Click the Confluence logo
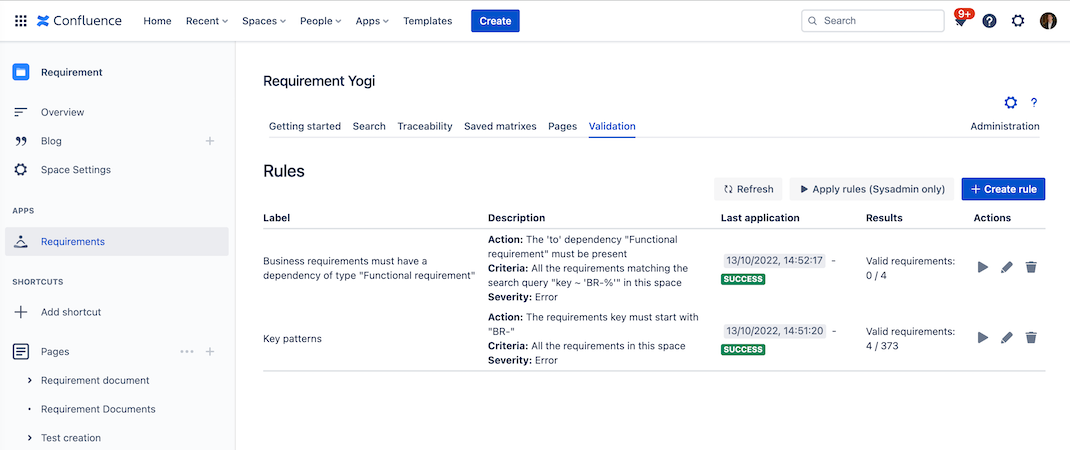 point(79,20)
